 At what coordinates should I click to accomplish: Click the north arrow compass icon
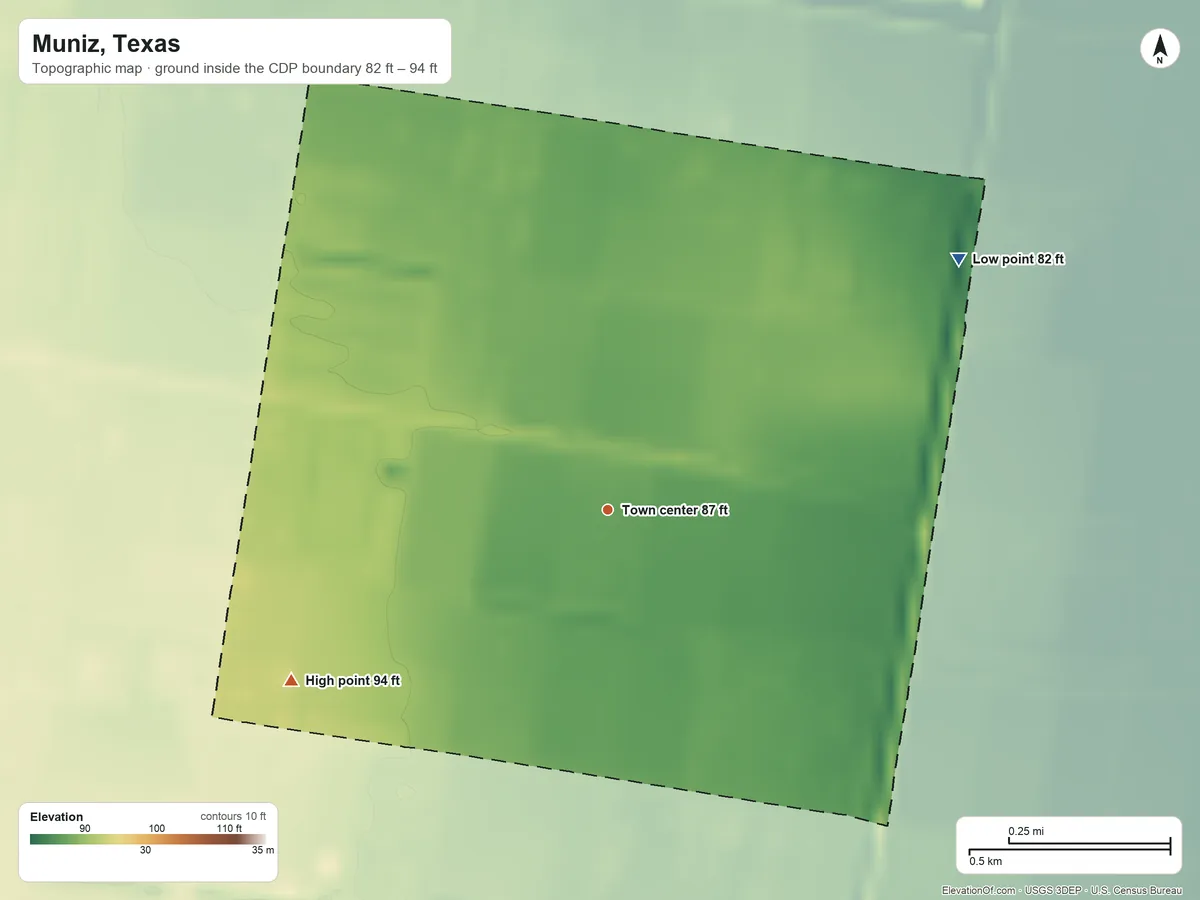(x=1159, y=49)
